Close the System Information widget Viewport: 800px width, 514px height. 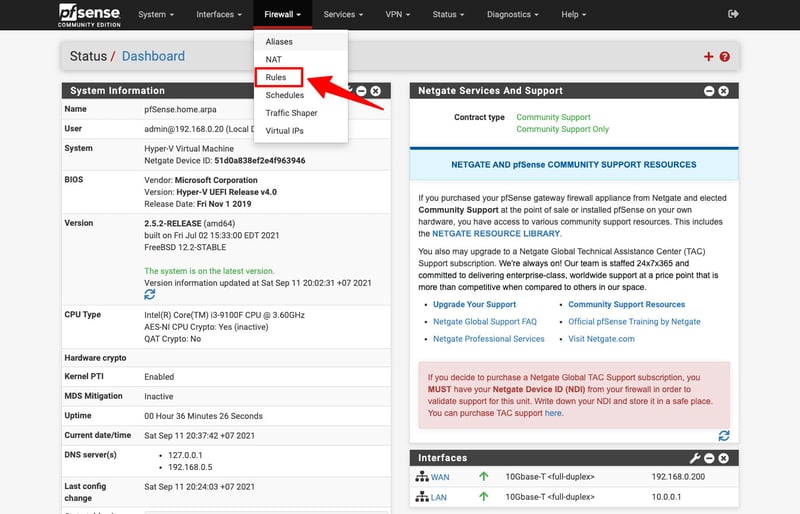(x=376, y=91)
